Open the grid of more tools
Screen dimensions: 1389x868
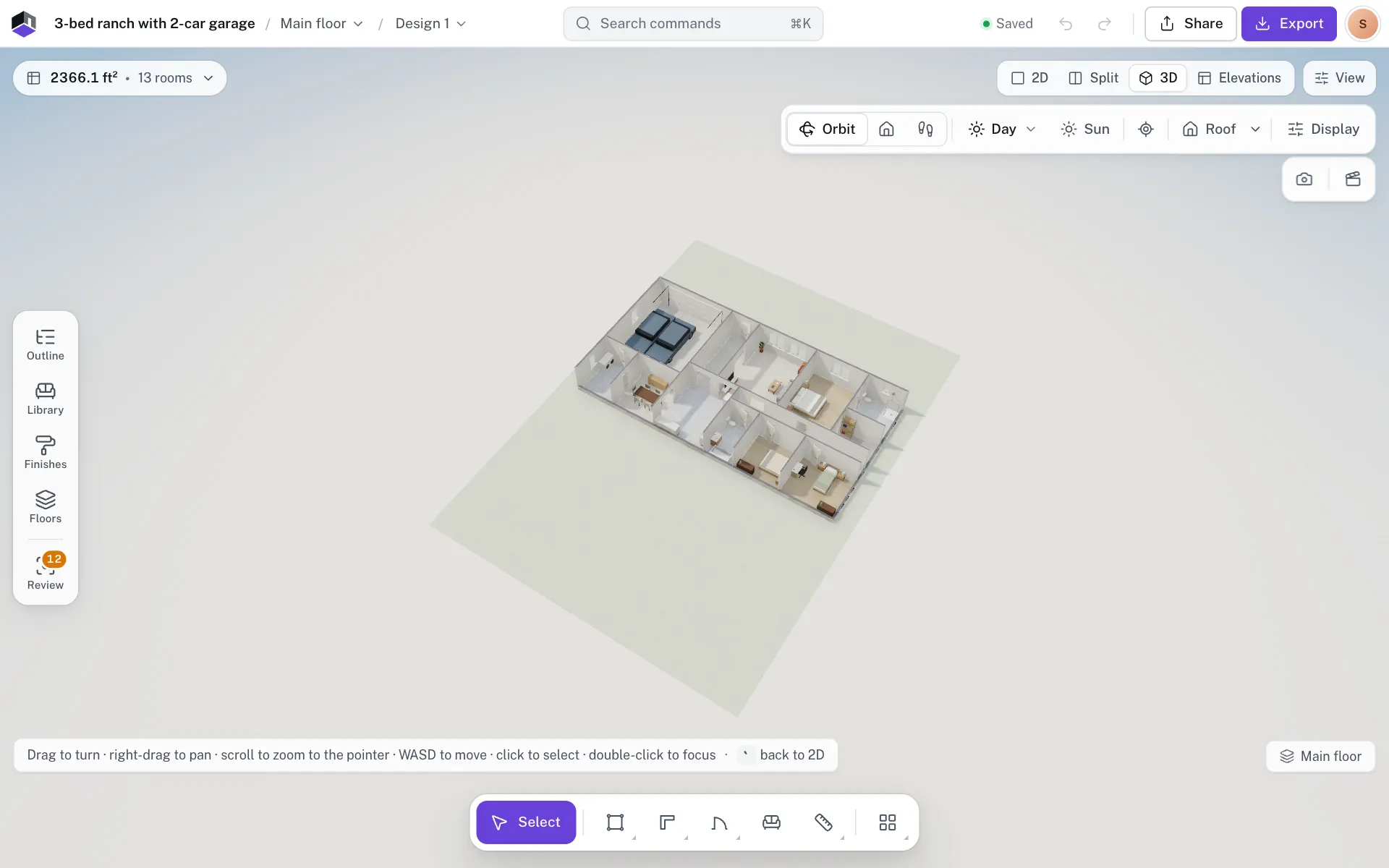[887, 822]
